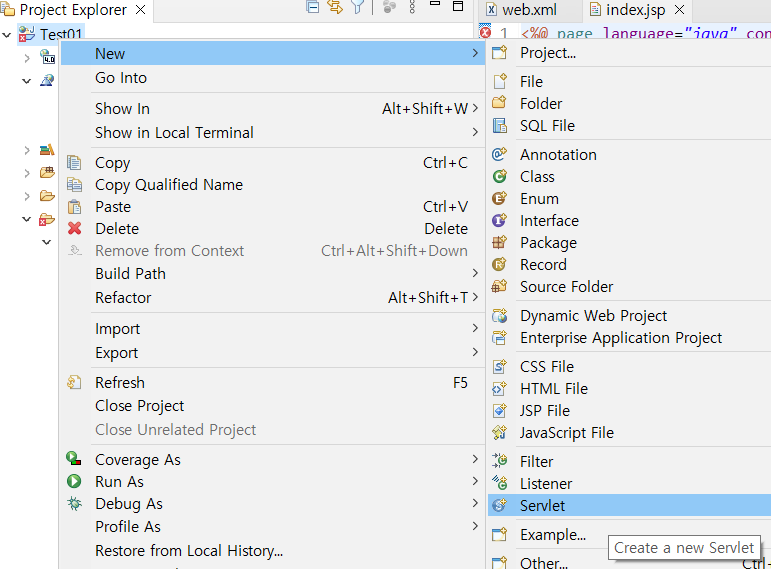Click the HTML File icon
Viewport: 771px width, 569px height.
tap(500, 388)
